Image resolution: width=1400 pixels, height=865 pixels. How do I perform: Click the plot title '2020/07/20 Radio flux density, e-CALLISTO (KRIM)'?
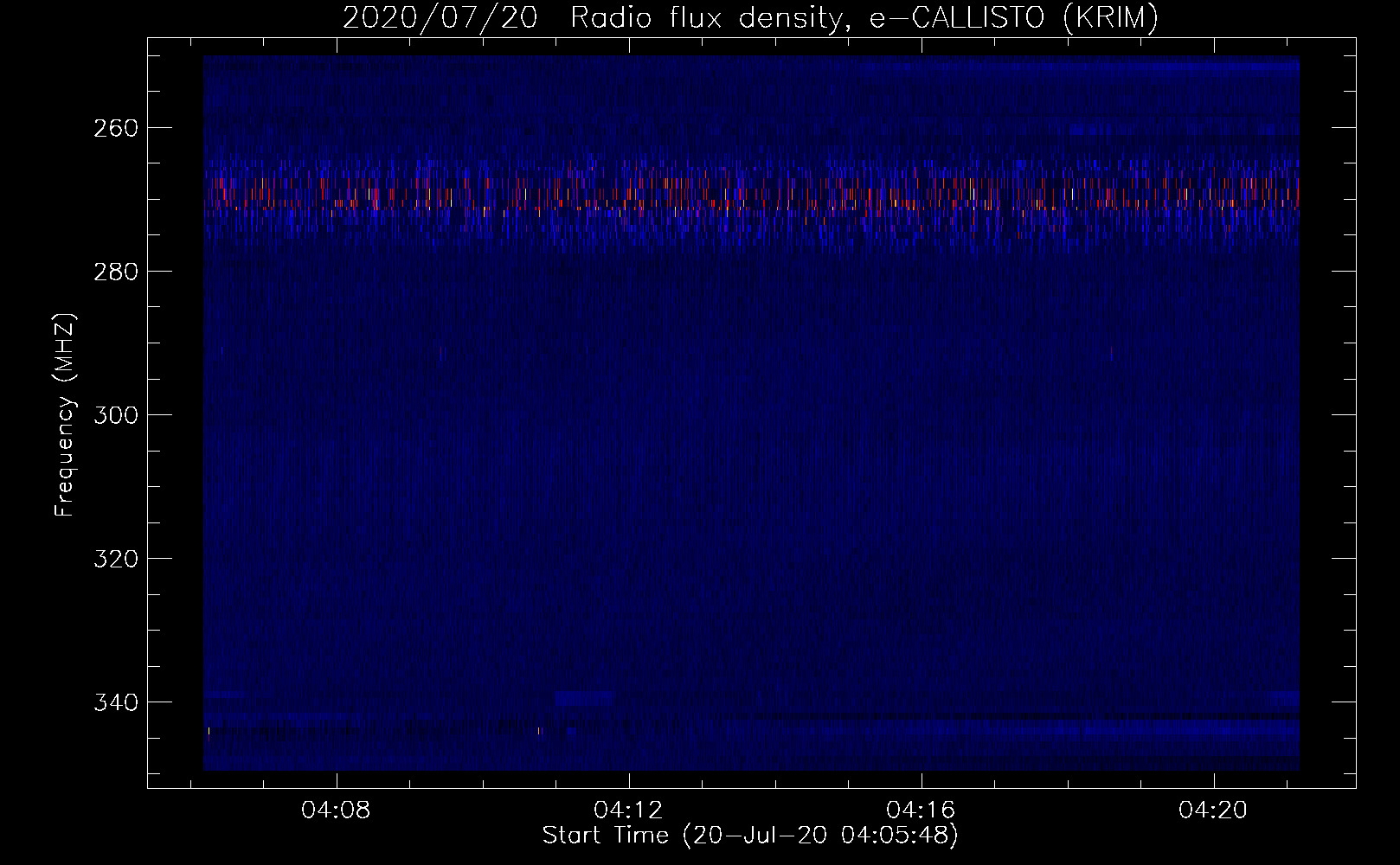click(x=750, y=18)
